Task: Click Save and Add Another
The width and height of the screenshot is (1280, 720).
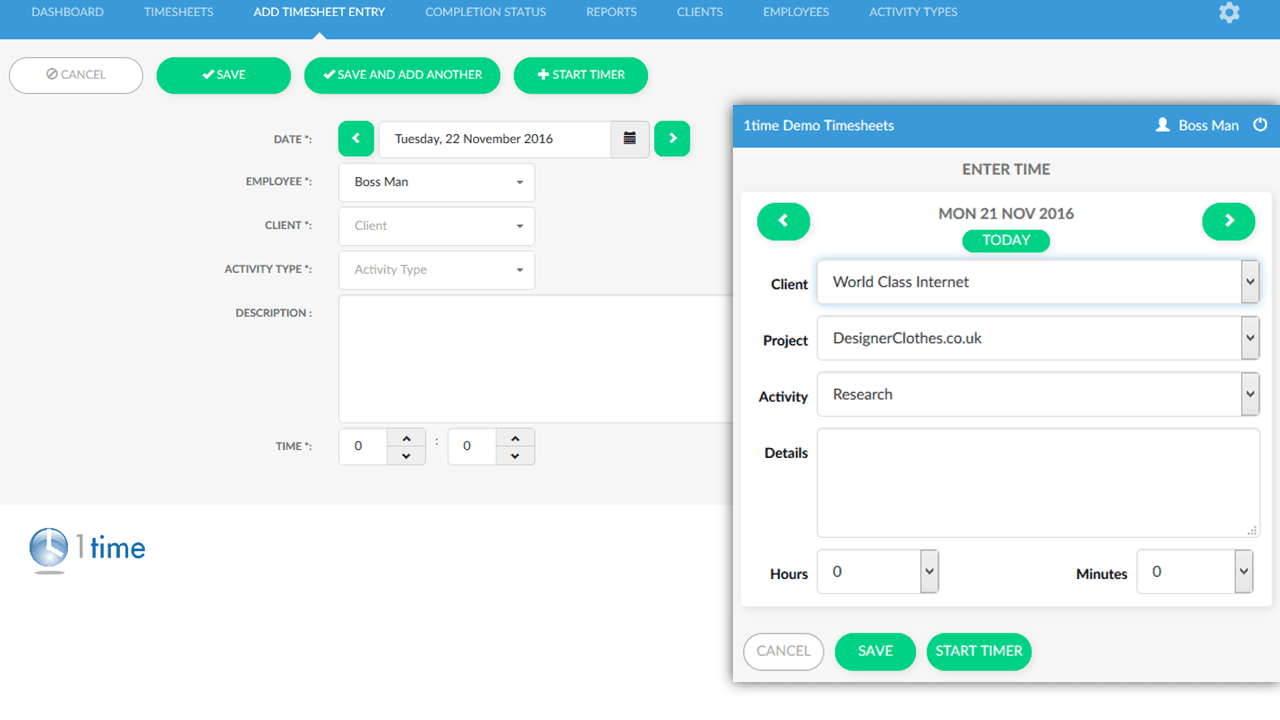Action: (402, 75)
